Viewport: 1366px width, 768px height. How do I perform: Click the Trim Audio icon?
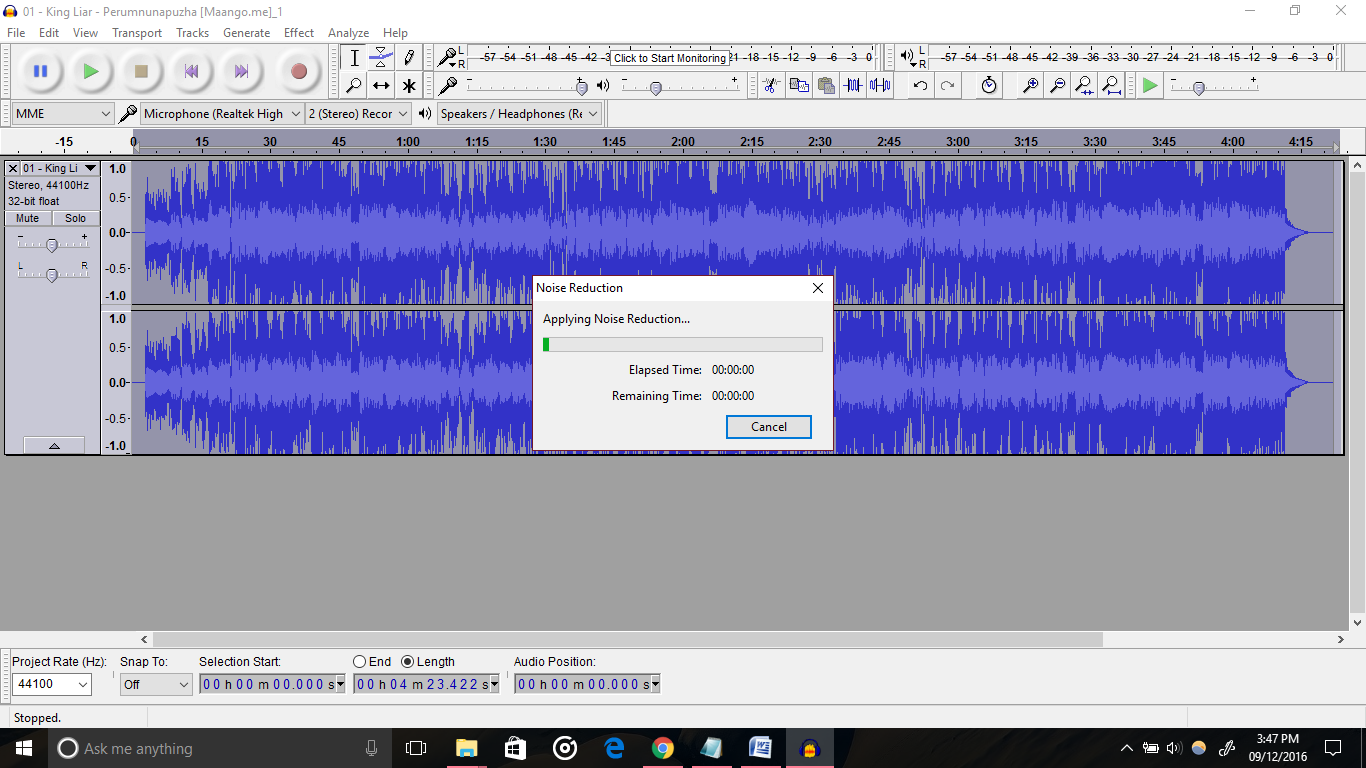click(852, 86)
